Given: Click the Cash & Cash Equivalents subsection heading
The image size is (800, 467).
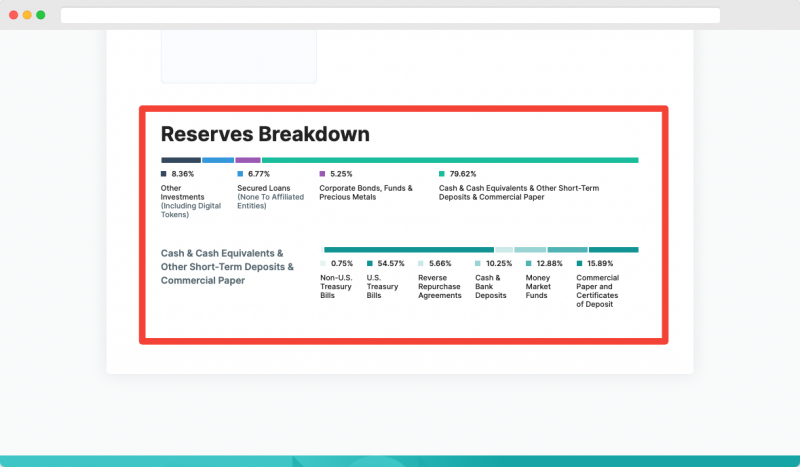Looking at the screenshot, I should (x=227, y=267).
